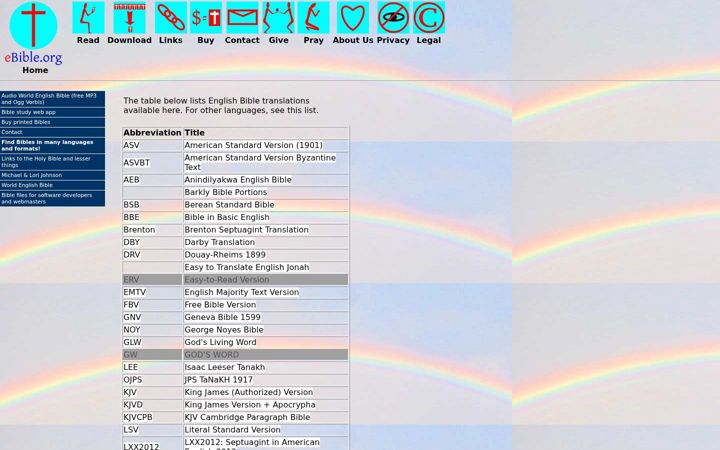This screenshot has width=720, height=450.
Task: Click the Download arrow icon
Action: click(x=129, y=17)
